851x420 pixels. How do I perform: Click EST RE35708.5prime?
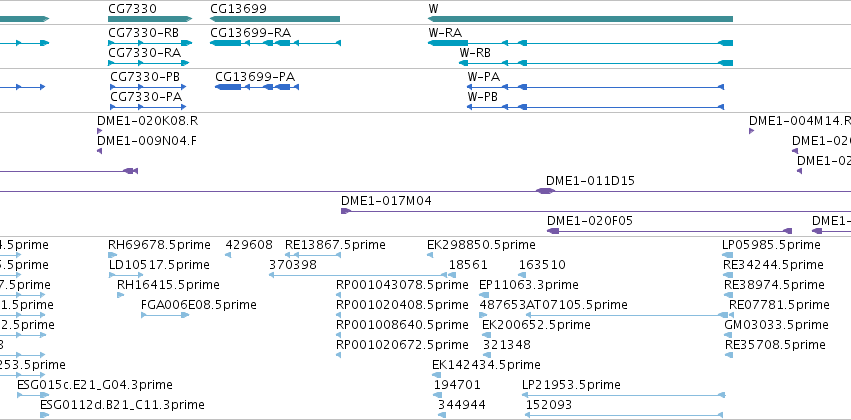729,355
